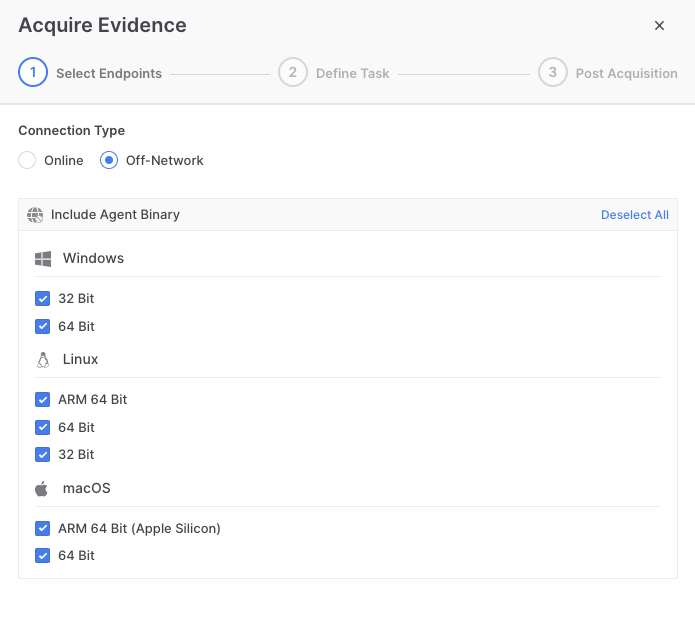Image resolution: width=695 pixels, height=626 pixels.
Task: Toggle Linux 64 Bit checkbox
Action: [43, 428]
